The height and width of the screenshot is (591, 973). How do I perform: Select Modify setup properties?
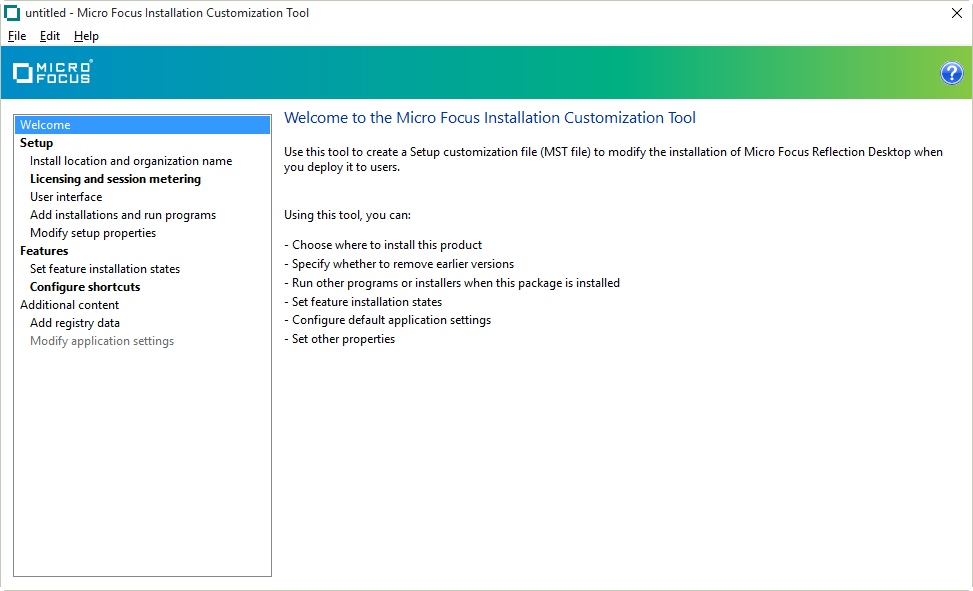pyautogui.click(x=93, y=233)
